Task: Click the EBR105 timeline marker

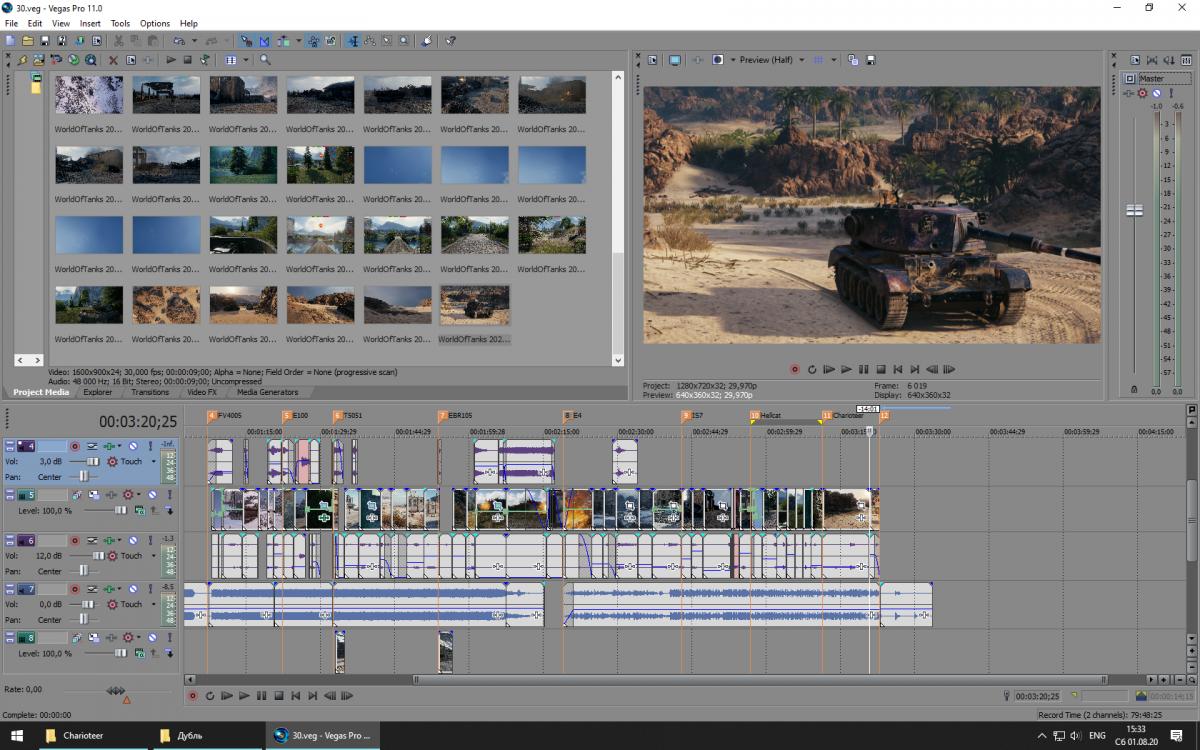Action: point(442,415)
